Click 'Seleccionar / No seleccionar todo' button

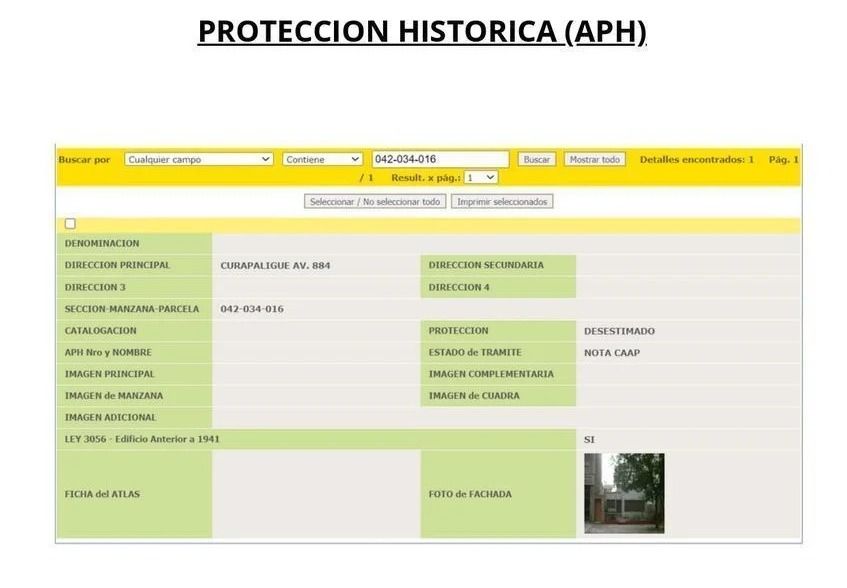[375, 201]
